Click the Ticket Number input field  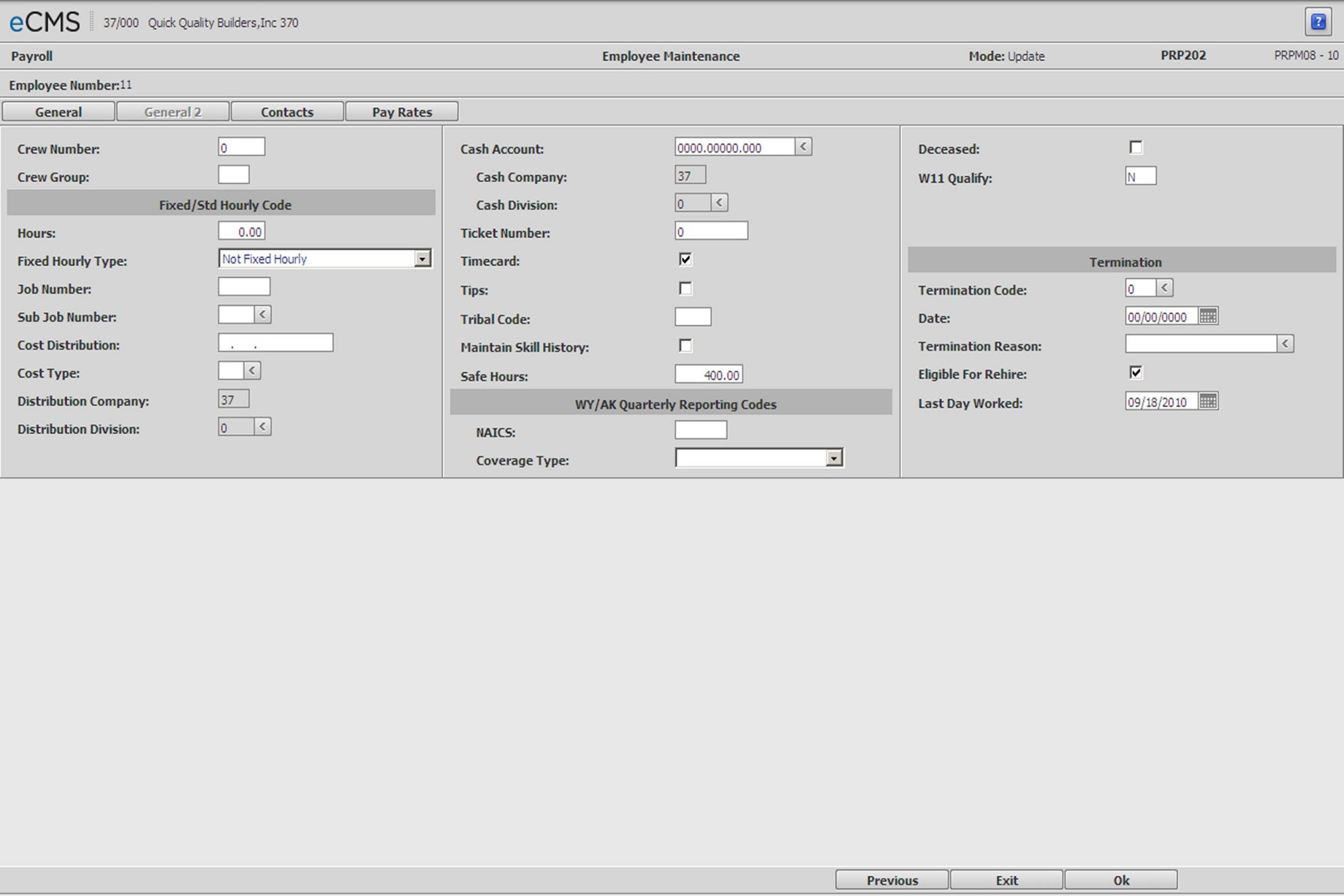(711, 230)
